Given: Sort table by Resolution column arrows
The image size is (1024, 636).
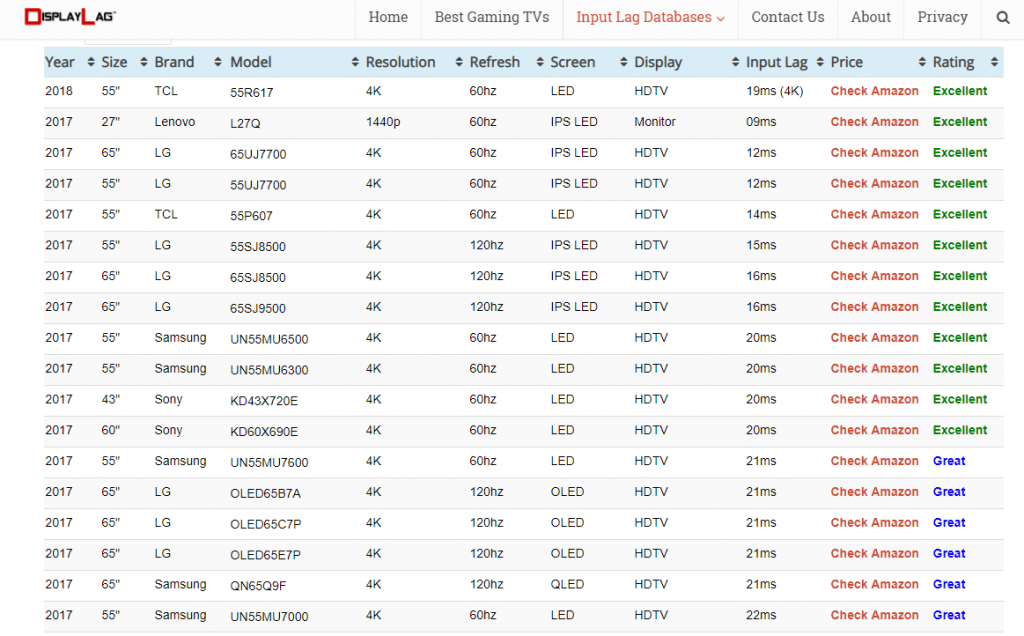Looking at the screenshot, I should [x=459, y=62].
